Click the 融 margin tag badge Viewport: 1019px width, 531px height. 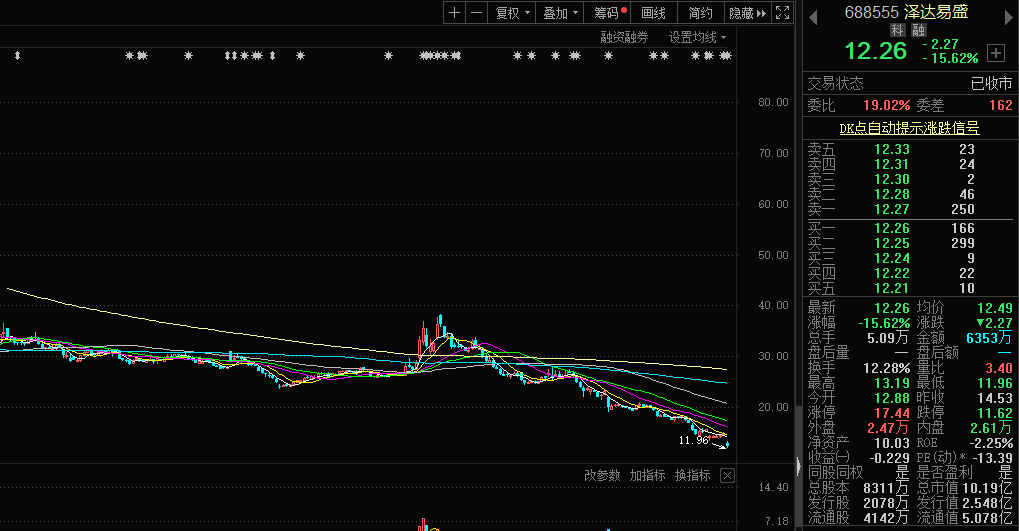click(x=918, y=30)
